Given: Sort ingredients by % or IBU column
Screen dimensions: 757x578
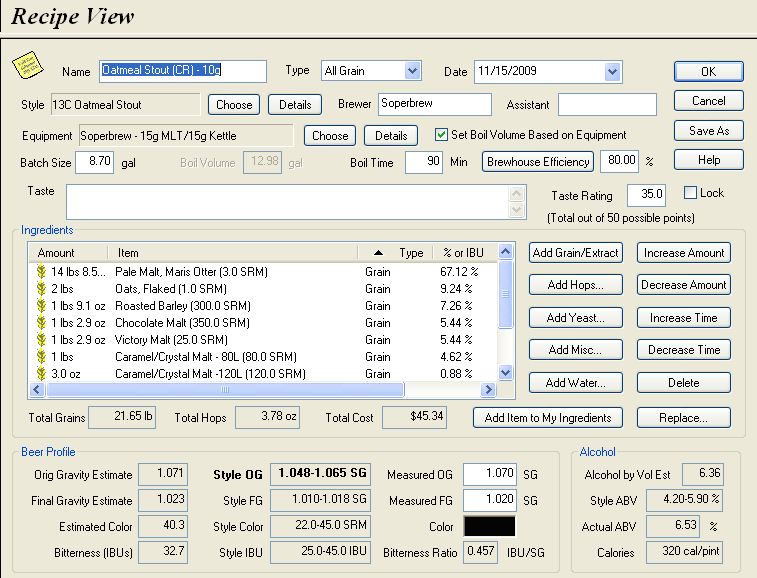Looking at the screenshot, I should pyautogui.click(x=464, y=253).
